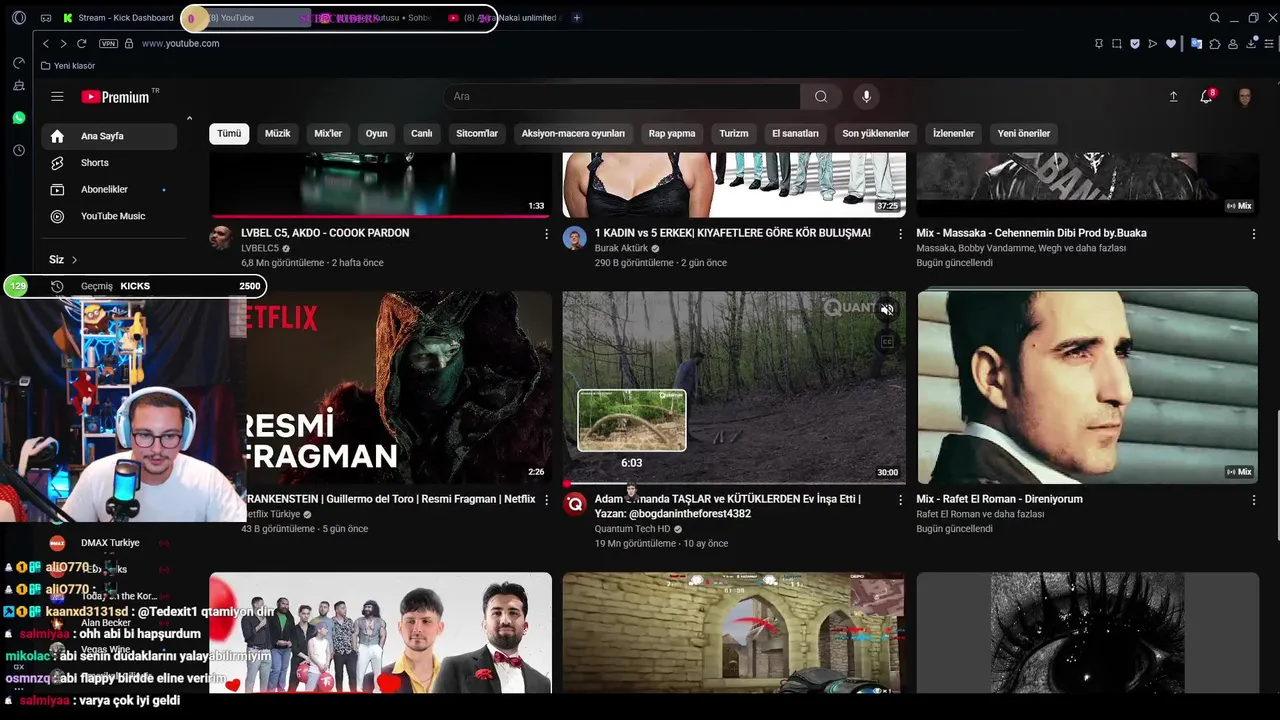
Task: View site security via the lock icon
Action: [x=130, y=44]
